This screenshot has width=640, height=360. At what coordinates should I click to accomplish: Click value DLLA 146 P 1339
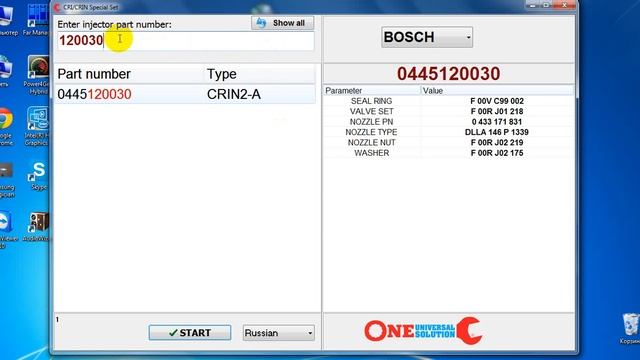click(x=497, y=132)
